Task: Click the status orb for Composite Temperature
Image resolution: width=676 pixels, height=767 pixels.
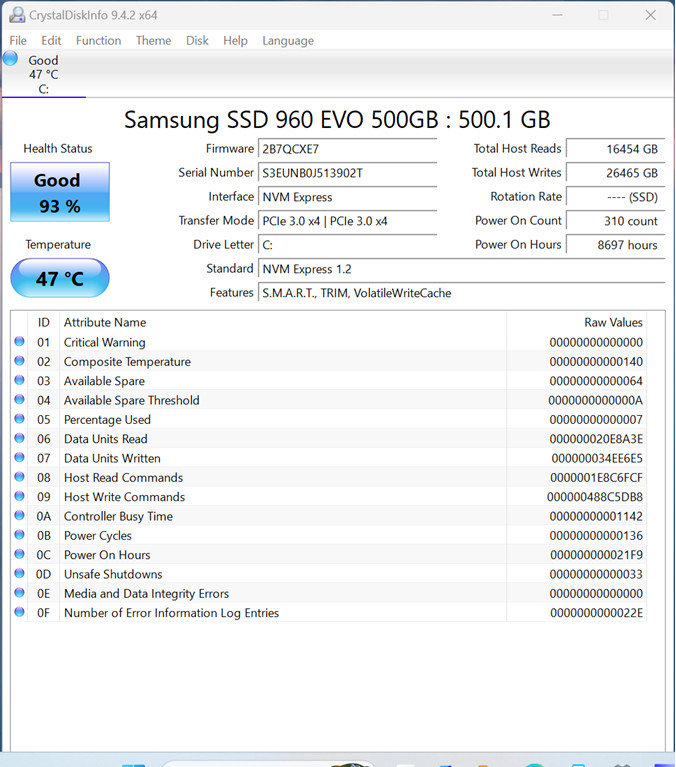Action: pyautogui.click(x=20, y=361)
